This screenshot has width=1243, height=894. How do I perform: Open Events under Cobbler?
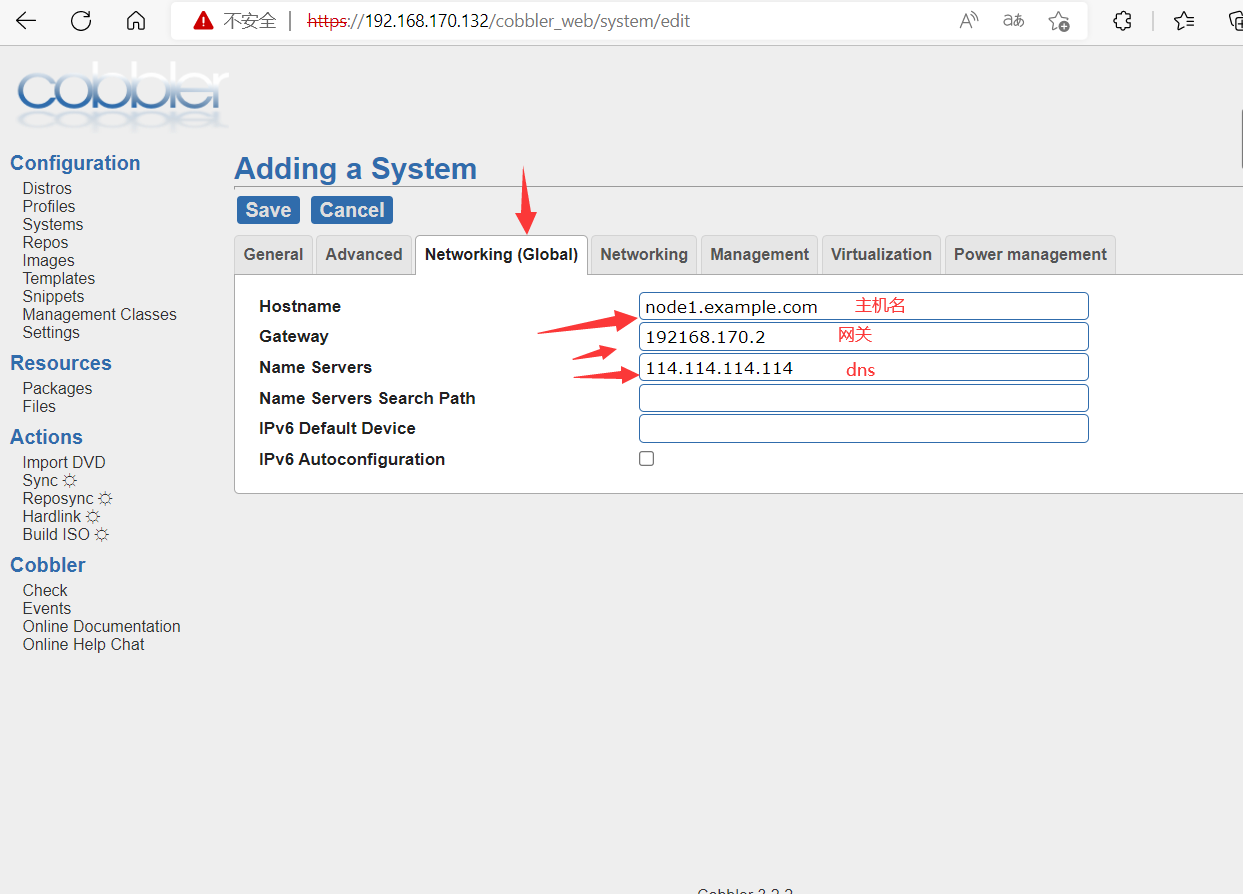tap(47, 609)
